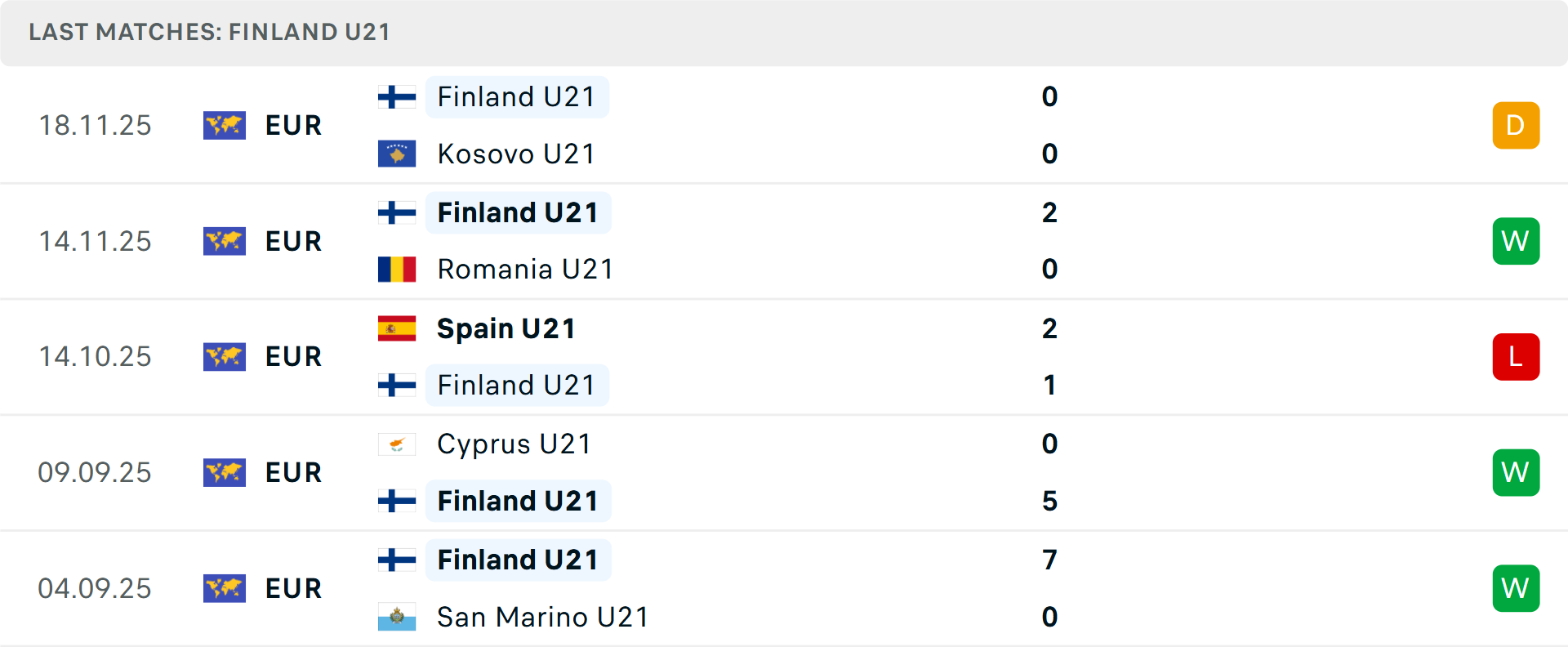The image size is (1568, 647).
Task: Click the Spain flag icon
Action: [397, 328]
